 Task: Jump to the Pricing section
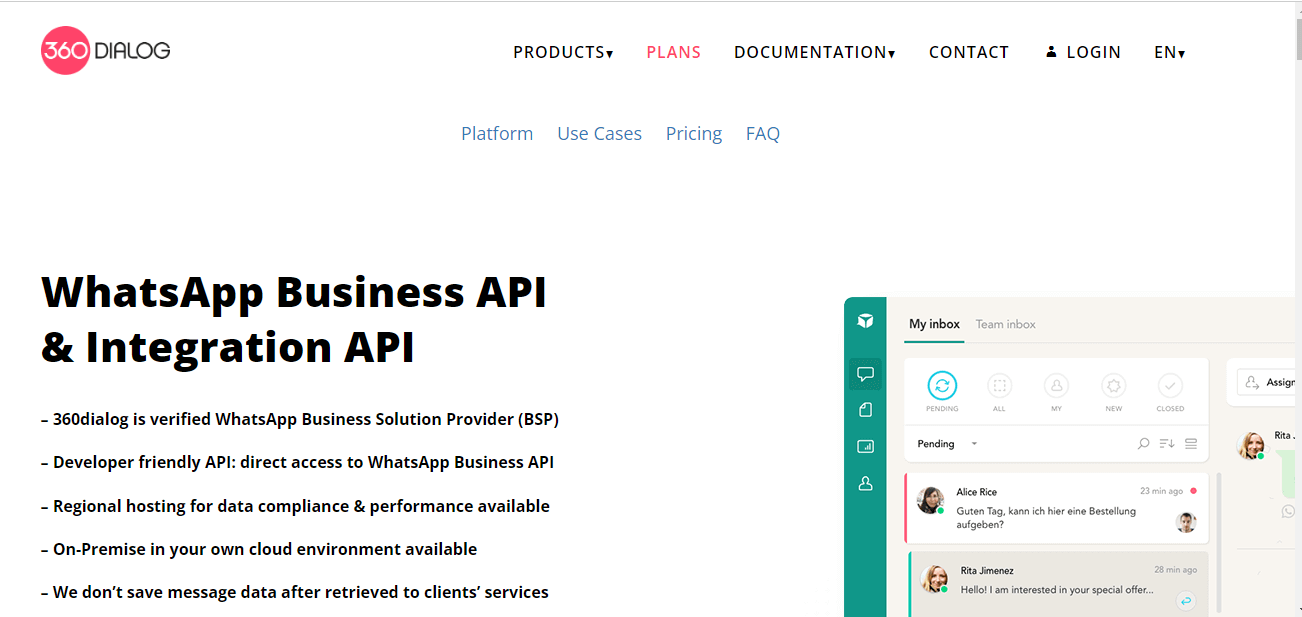pyautogui.click(x=694, y=133)
